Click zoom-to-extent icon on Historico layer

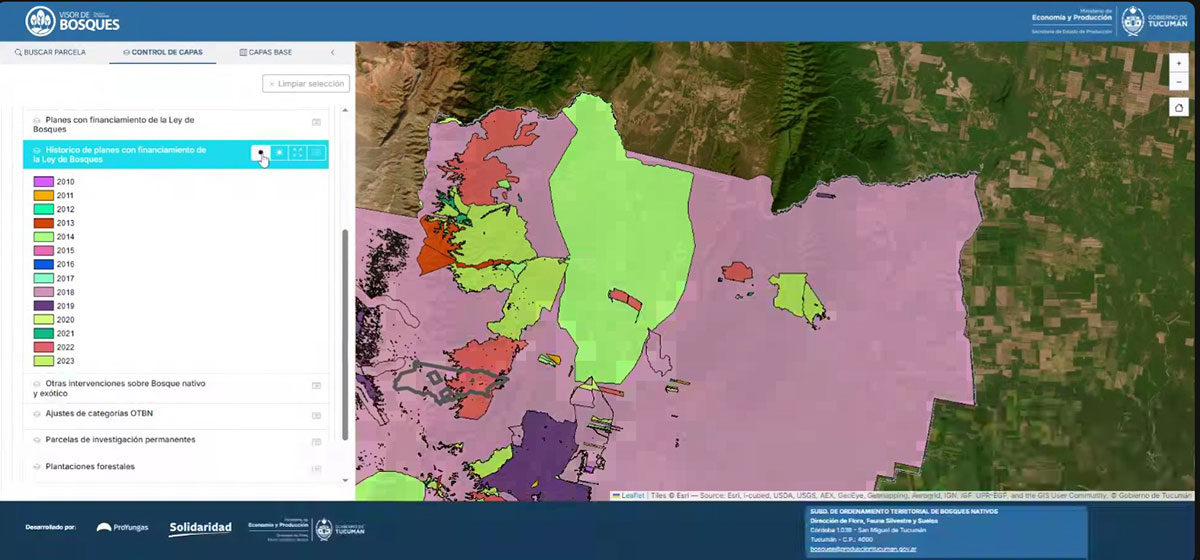point(298,153)
